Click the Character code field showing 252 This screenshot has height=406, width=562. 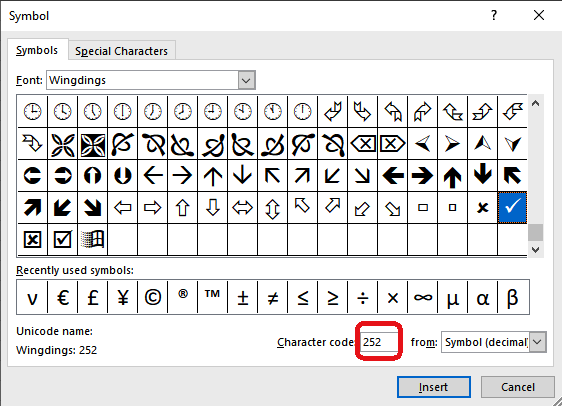(379, 342)
